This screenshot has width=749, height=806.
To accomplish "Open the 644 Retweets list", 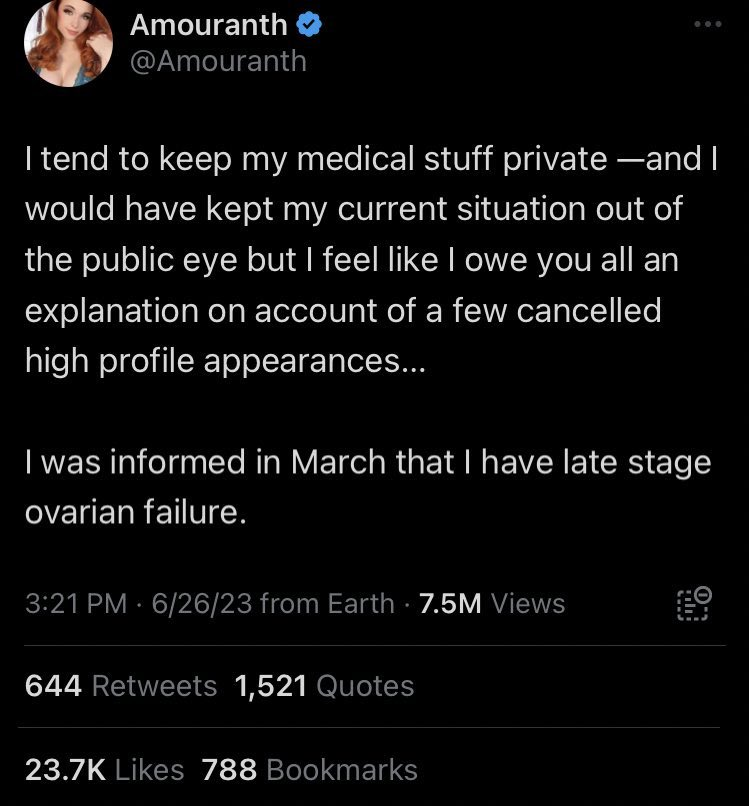I will point(120,686).
